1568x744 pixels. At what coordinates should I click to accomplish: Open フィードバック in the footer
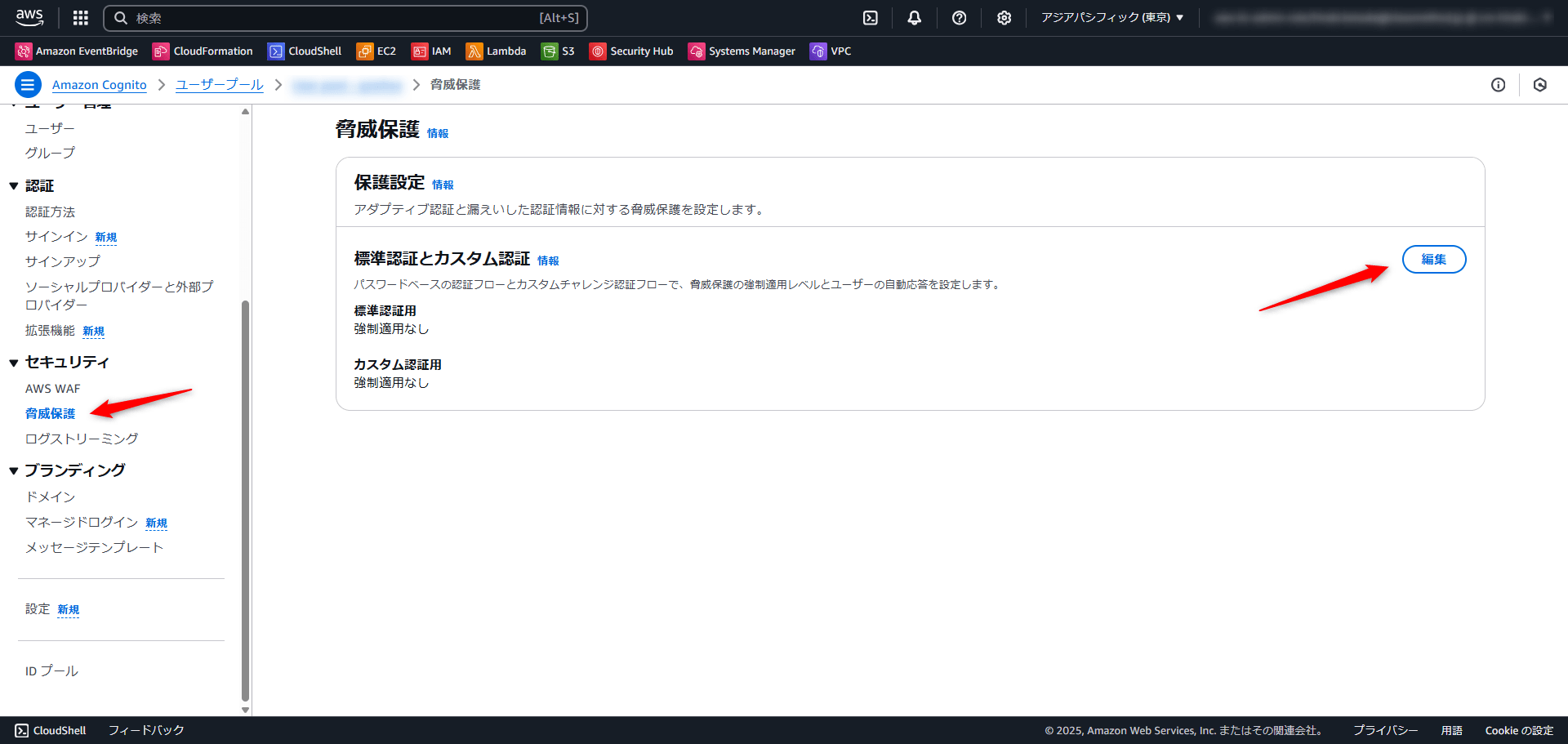point(147,731)
